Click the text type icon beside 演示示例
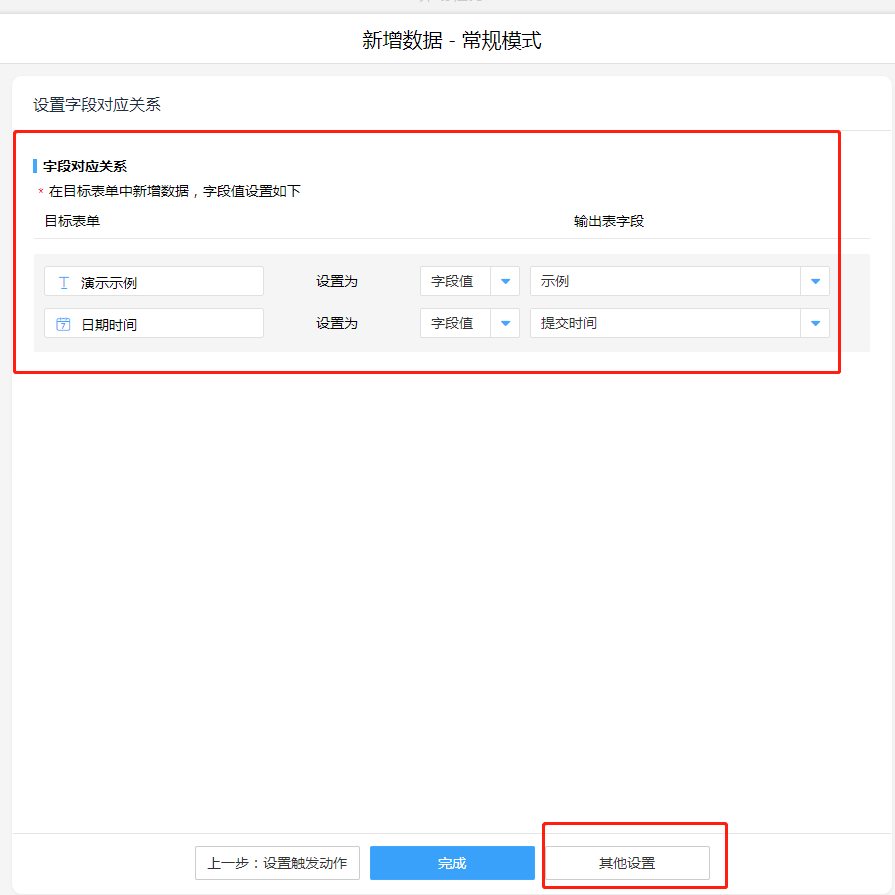The height and width of the screenshot is (895, 895). [63, 283]
